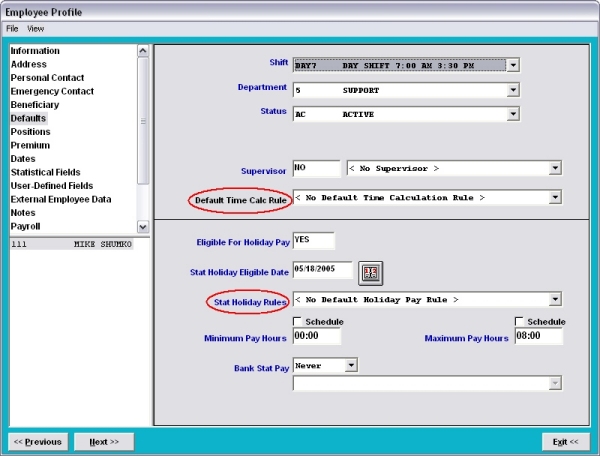Tick the Schedule checkbox above Minimum Pay Hours
This screenshot has height=456, width=600.
coord(297,321)
